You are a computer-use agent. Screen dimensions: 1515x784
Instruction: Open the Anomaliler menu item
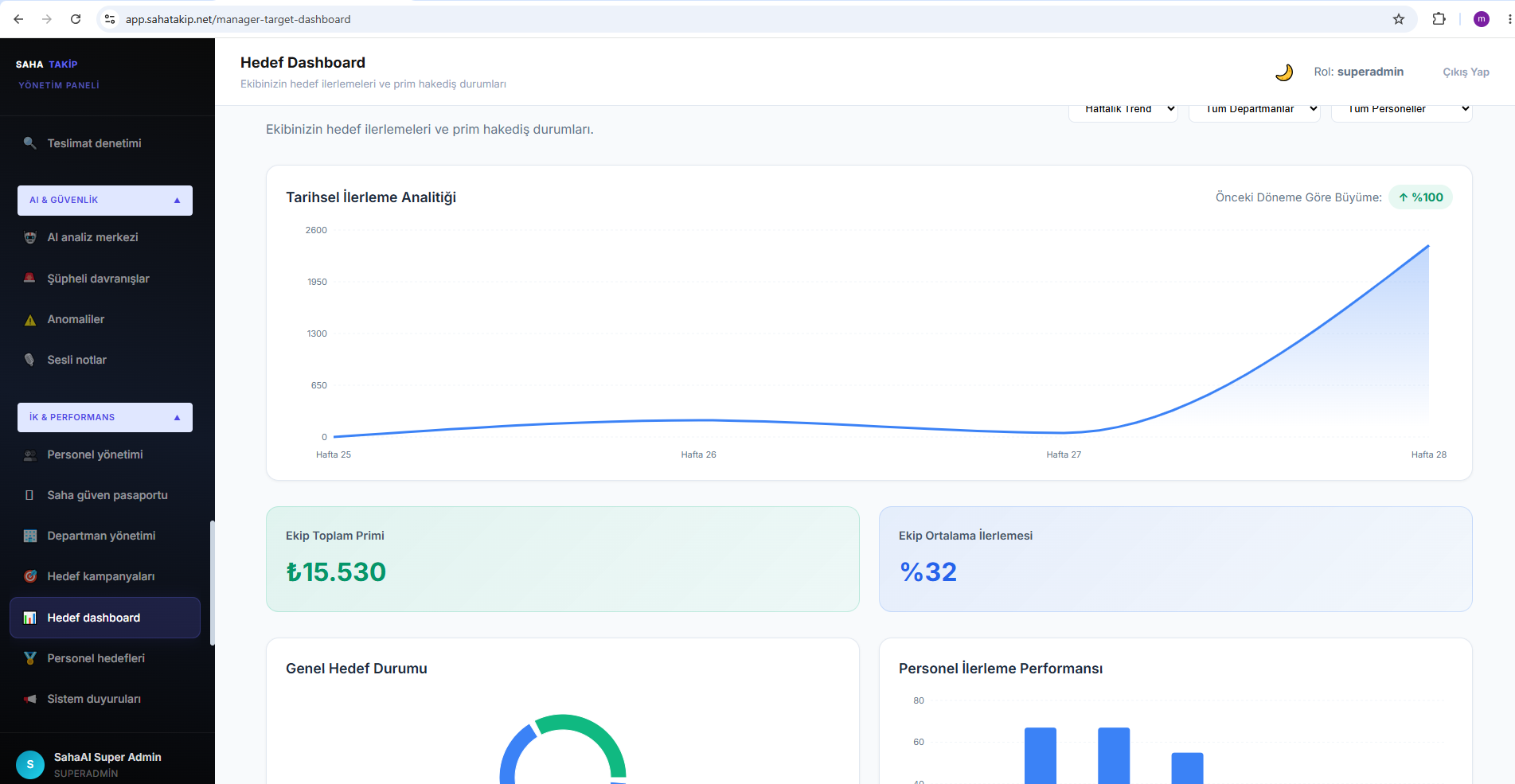pos(105,319)
